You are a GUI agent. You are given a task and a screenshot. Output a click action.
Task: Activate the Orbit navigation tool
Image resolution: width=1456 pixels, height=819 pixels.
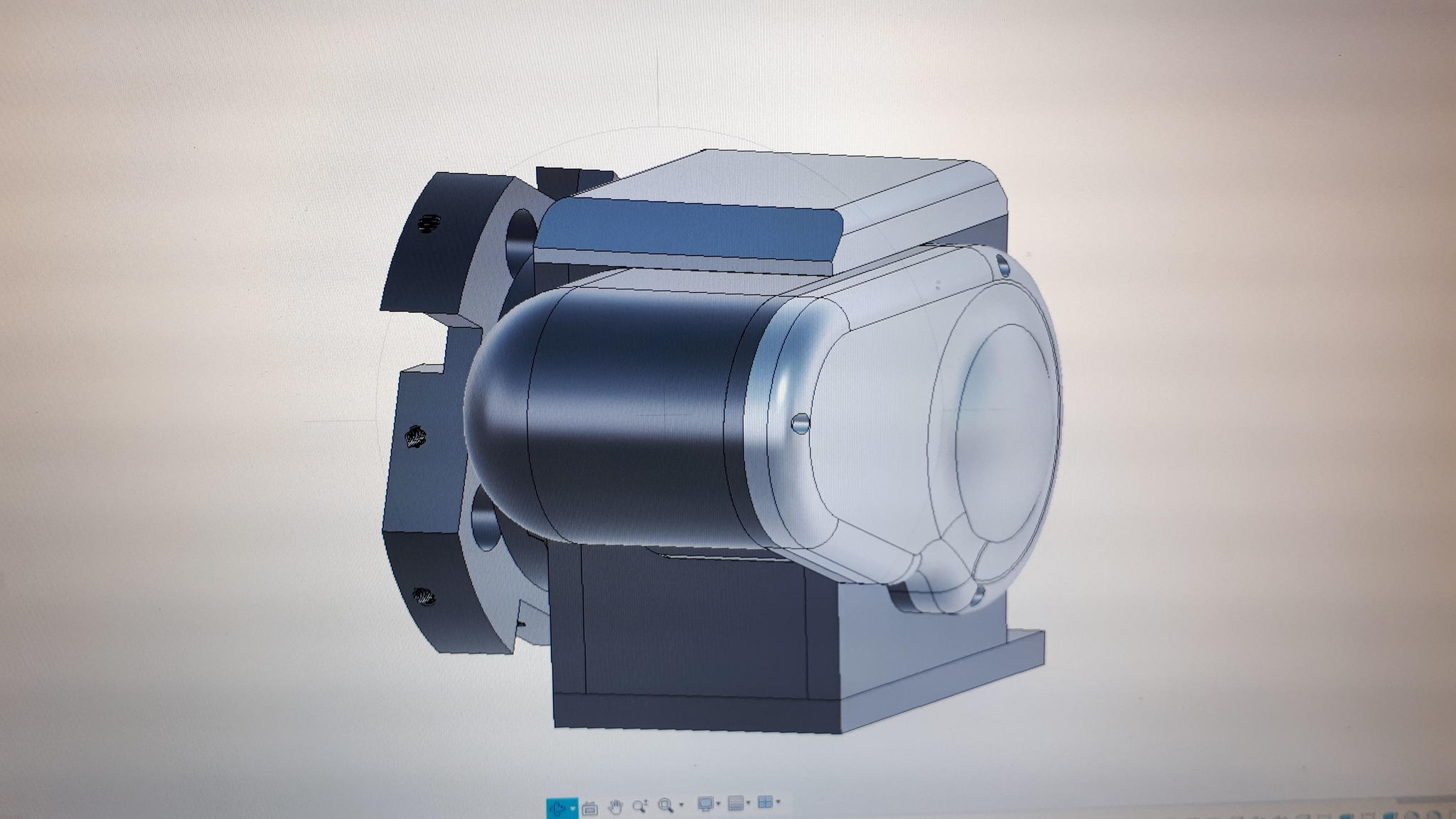point(558,808)
